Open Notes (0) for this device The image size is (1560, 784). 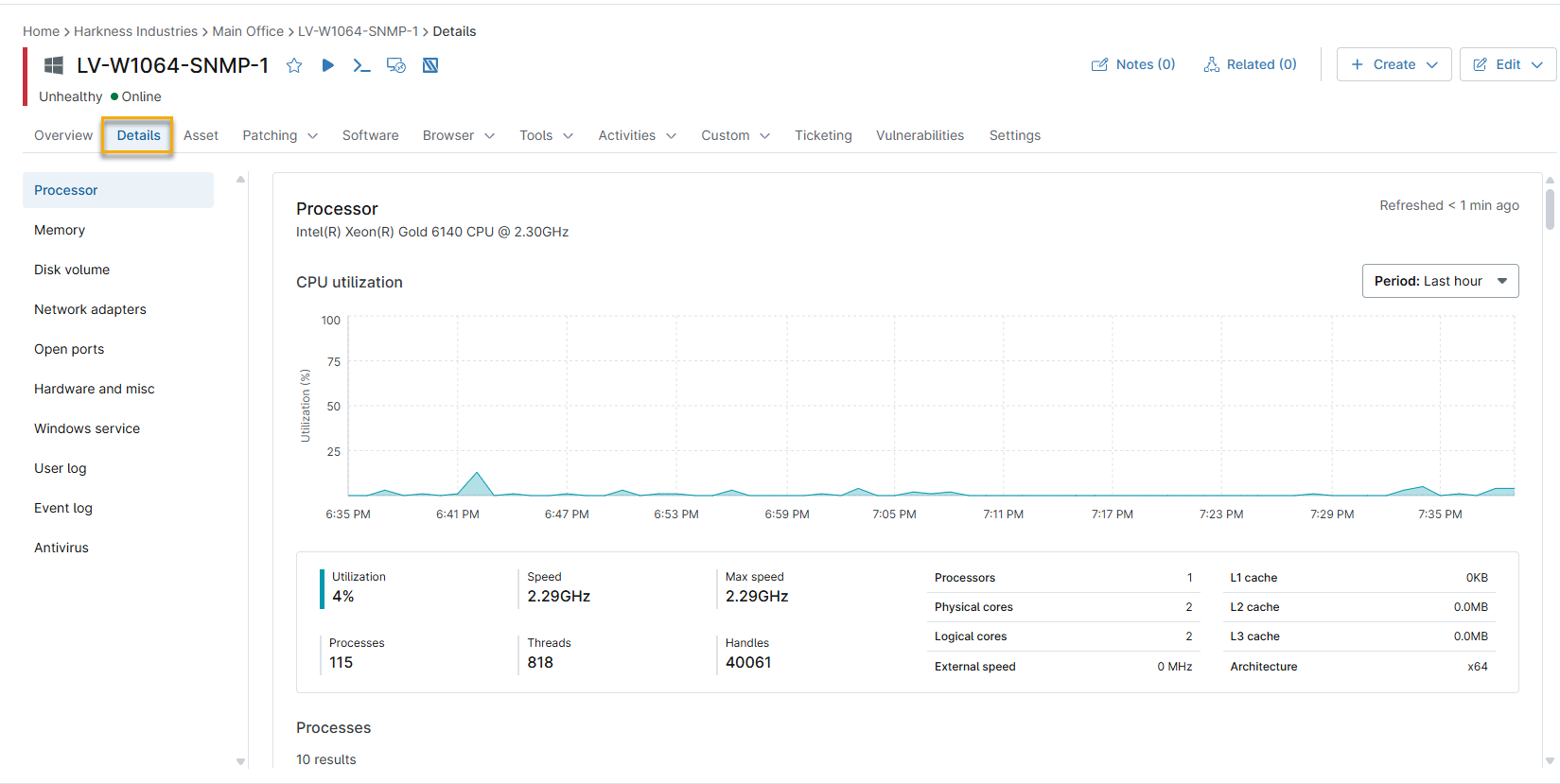click(x=1133, y=64)
